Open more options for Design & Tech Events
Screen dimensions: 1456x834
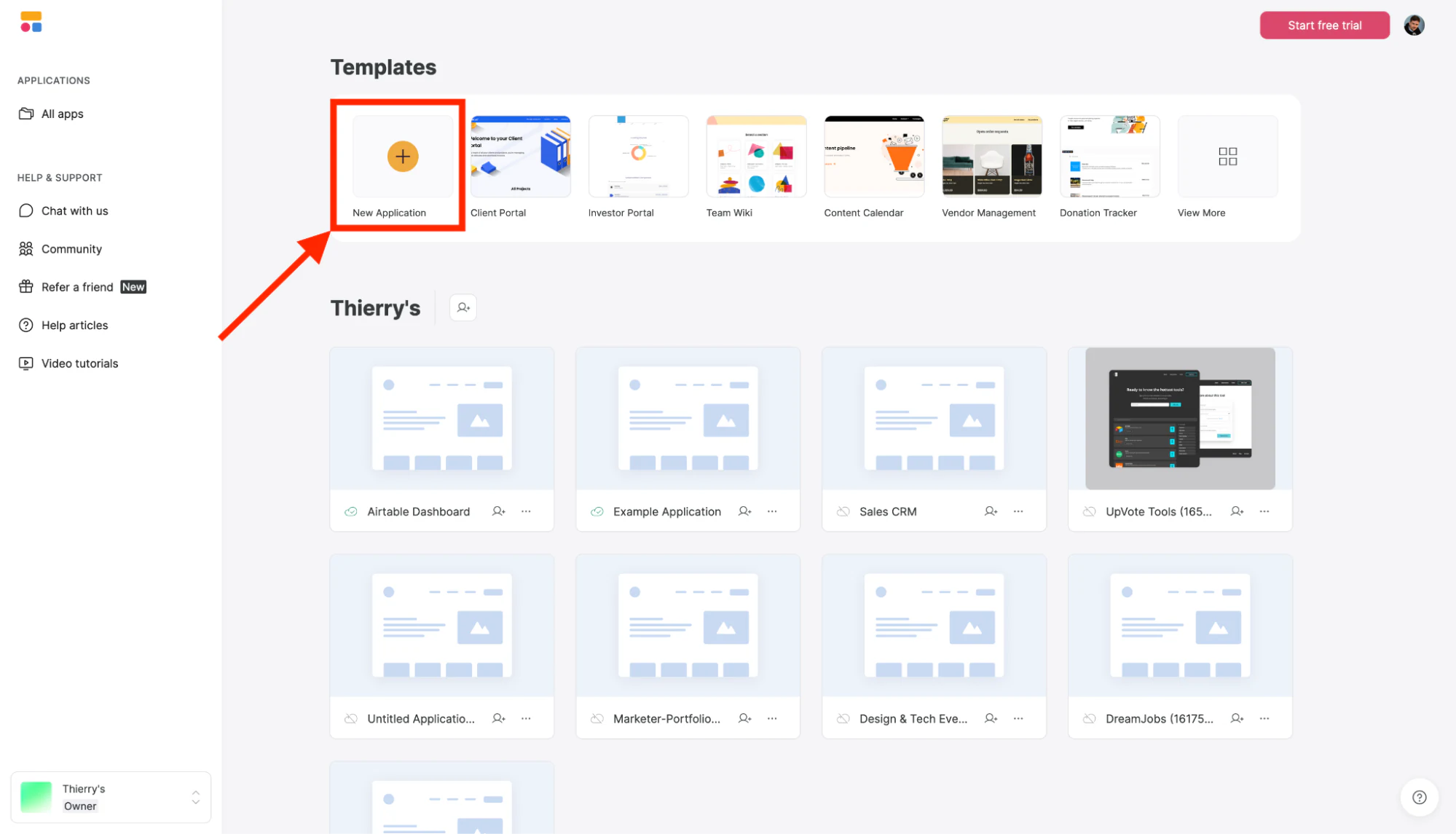pyautogui.click(x=1018, y=718)
